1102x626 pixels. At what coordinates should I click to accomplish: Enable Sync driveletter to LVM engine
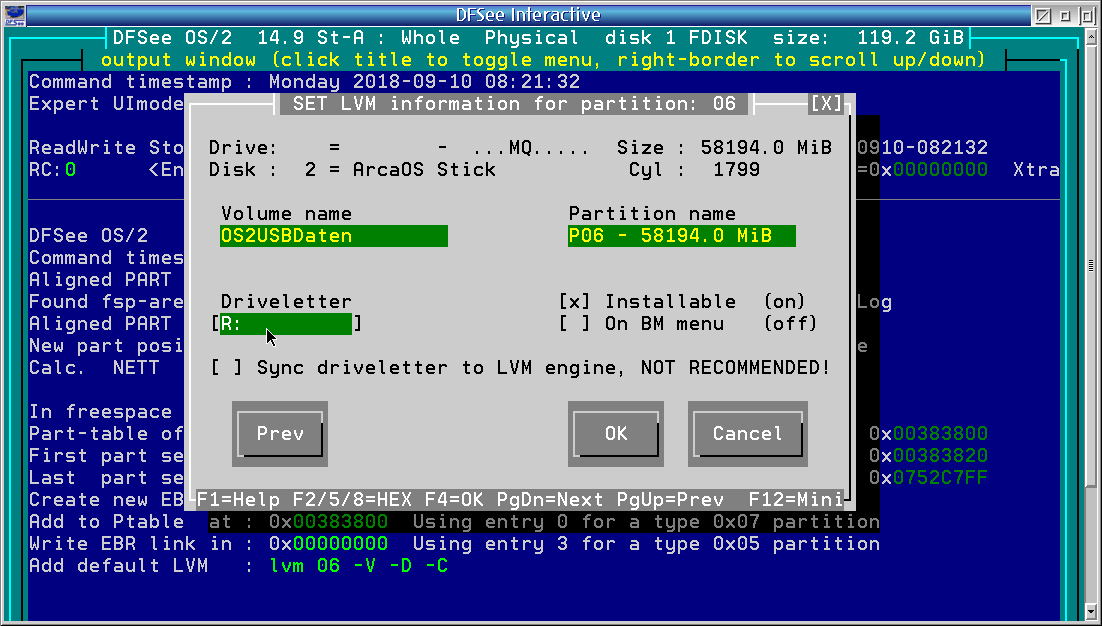point(226,367)
